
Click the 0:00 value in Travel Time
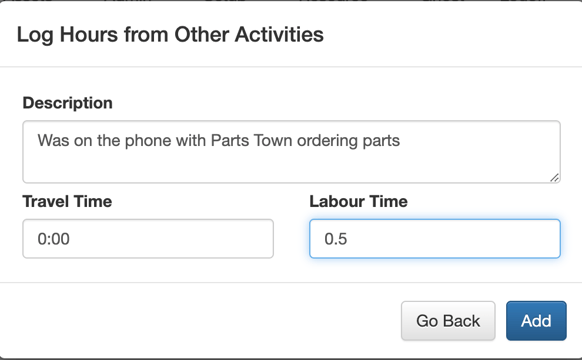point(53,239)
